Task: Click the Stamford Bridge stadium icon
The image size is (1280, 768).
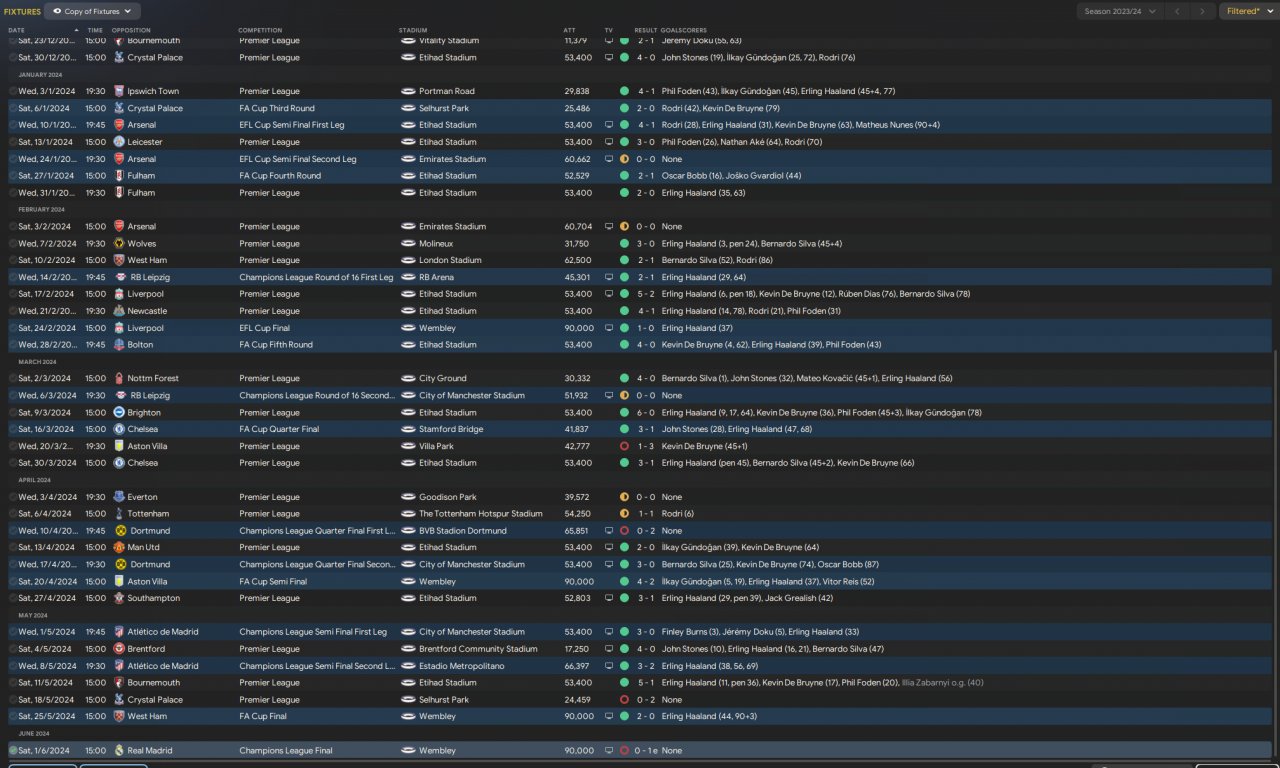Action: click(x=408, y=429)
